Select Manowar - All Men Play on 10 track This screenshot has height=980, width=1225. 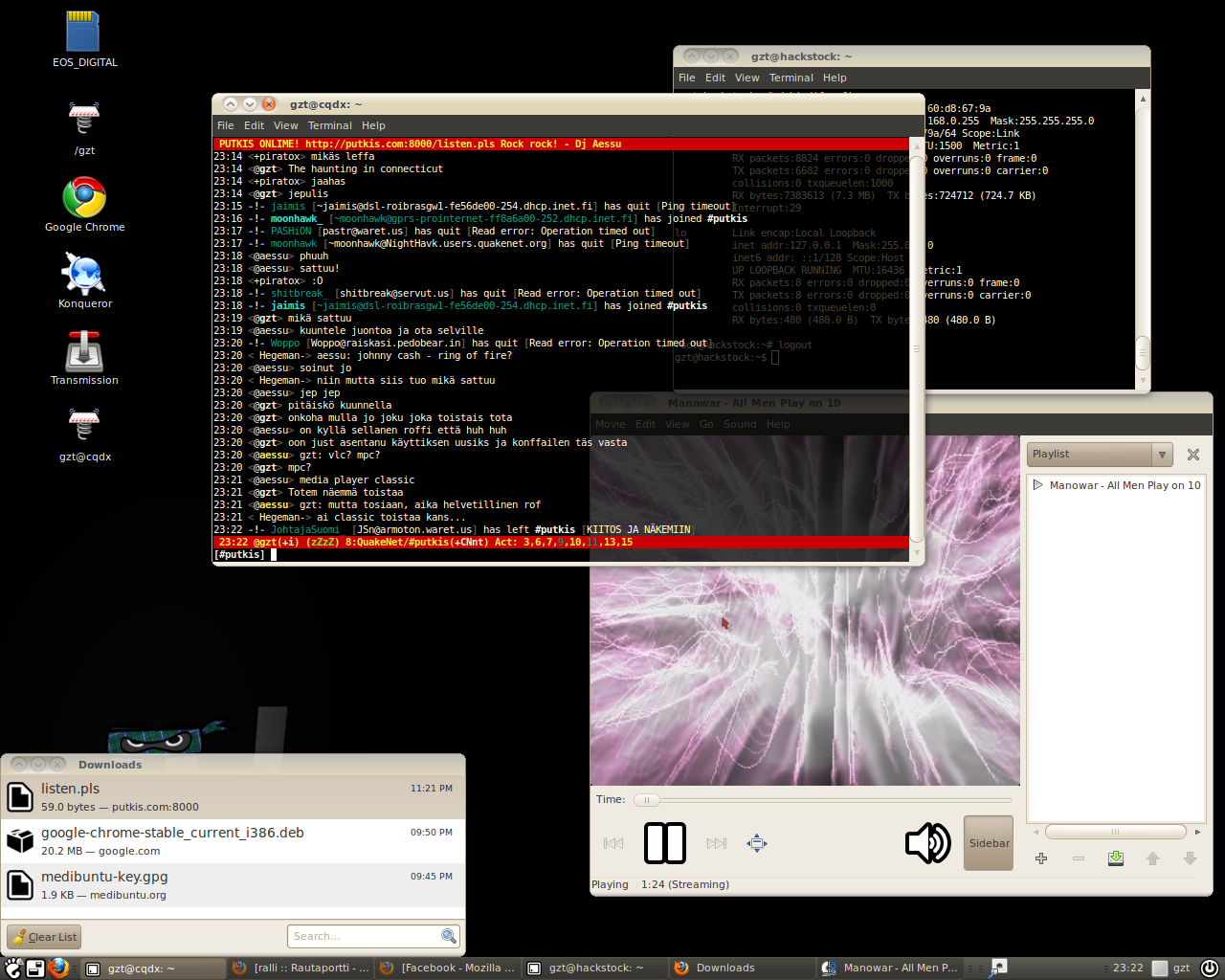coord(1124,485)
